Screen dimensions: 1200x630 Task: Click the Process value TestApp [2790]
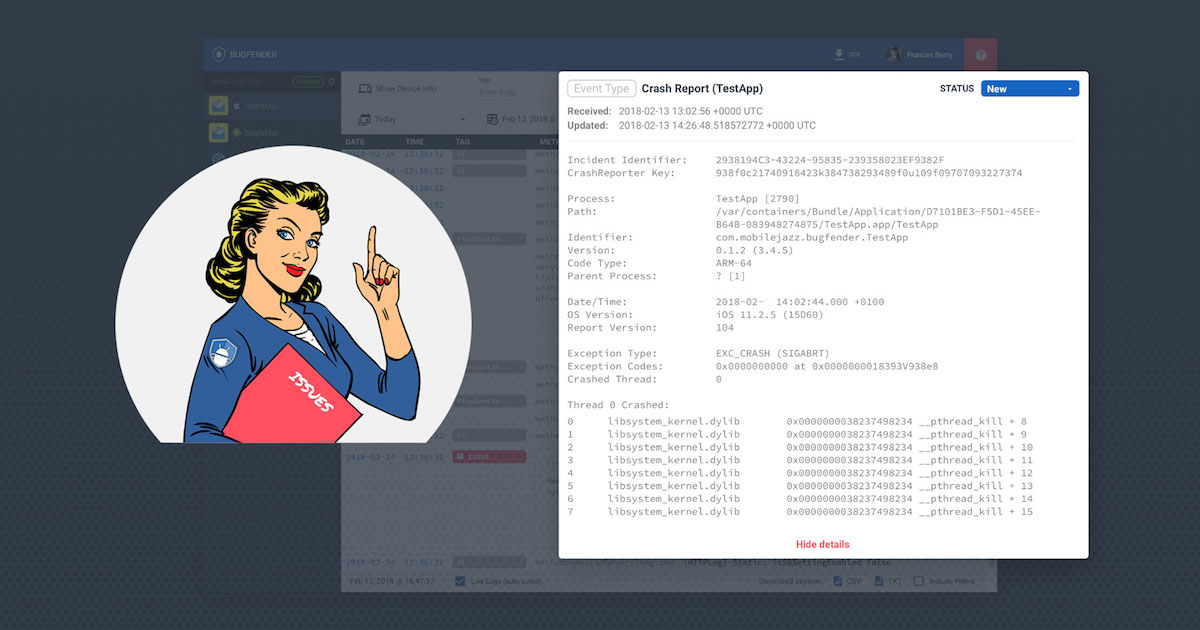click(757, 199)
